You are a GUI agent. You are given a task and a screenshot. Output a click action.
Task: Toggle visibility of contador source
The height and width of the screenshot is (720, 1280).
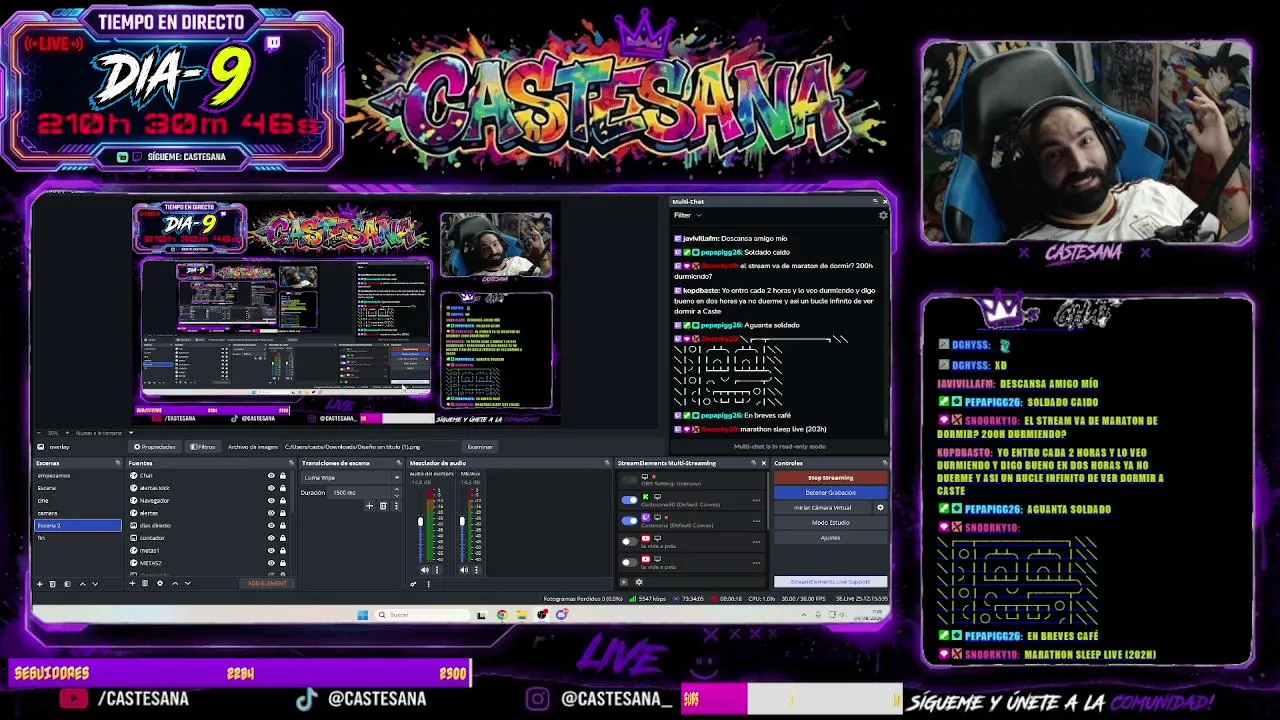point(271,538)
